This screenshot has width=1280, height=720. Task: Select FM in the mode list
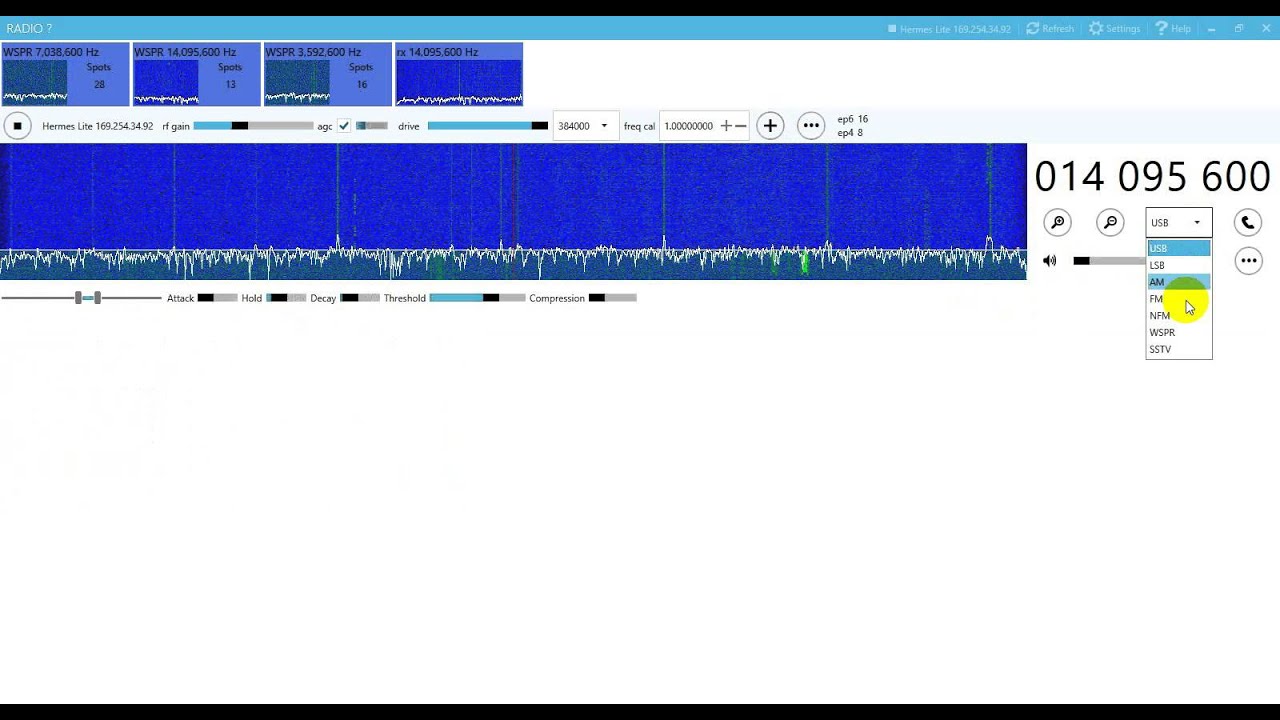(1178, 299)
